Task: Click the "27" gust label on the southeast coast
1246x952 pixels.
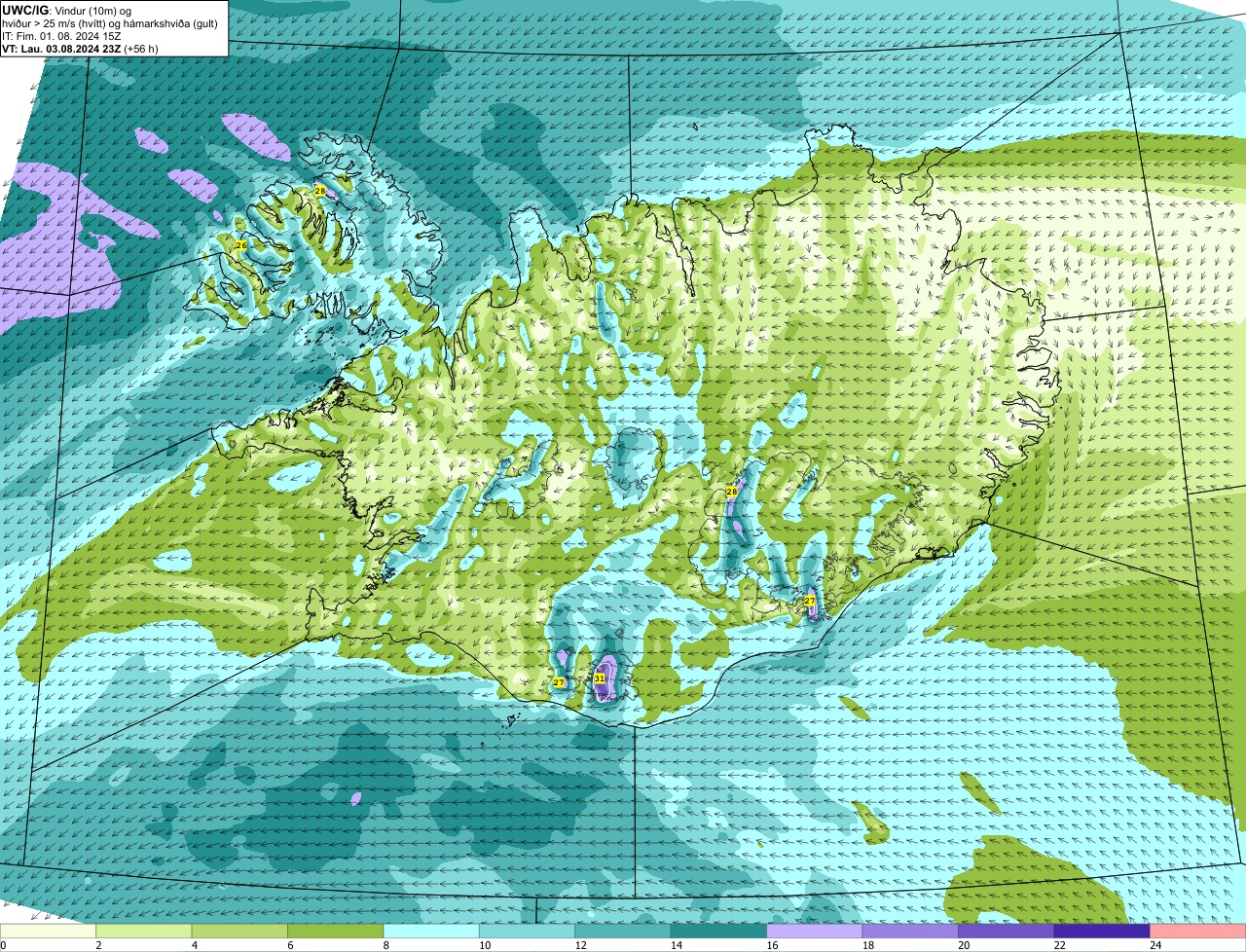Action: pyautogui.click(x=809, y=602)
